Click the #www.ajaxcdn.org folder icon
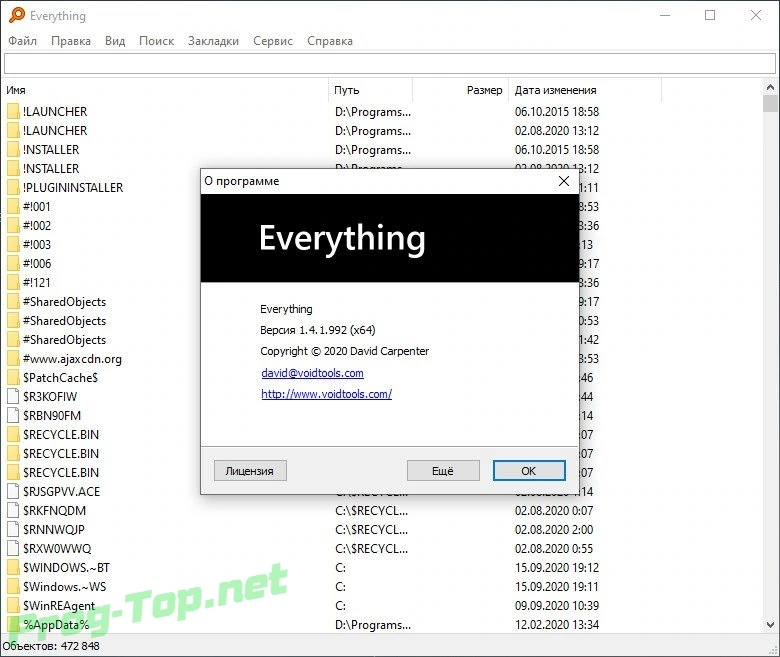Viewport: 780px width, 657px height. click(13, 359)
